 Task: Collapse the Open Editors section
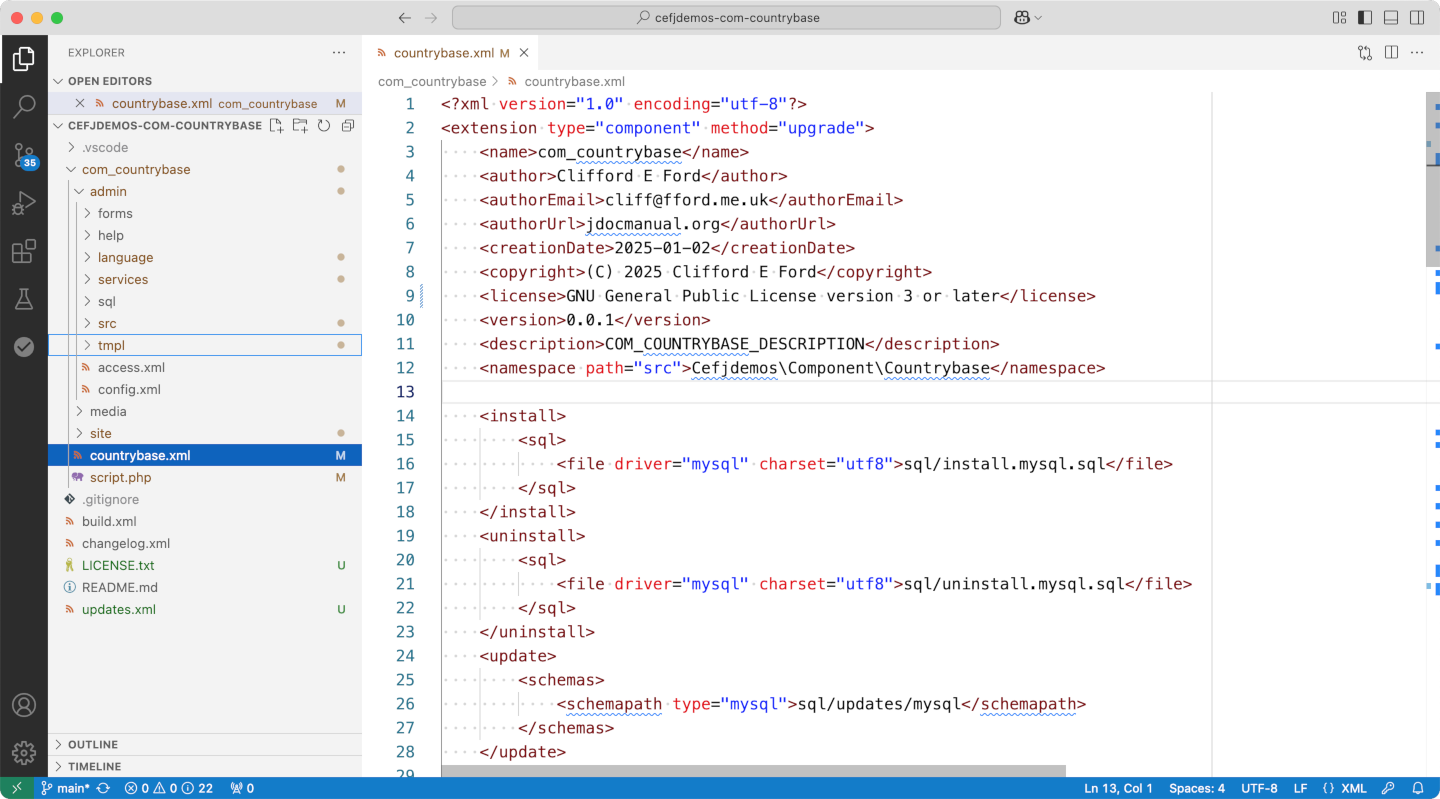[x=58, y=81]
